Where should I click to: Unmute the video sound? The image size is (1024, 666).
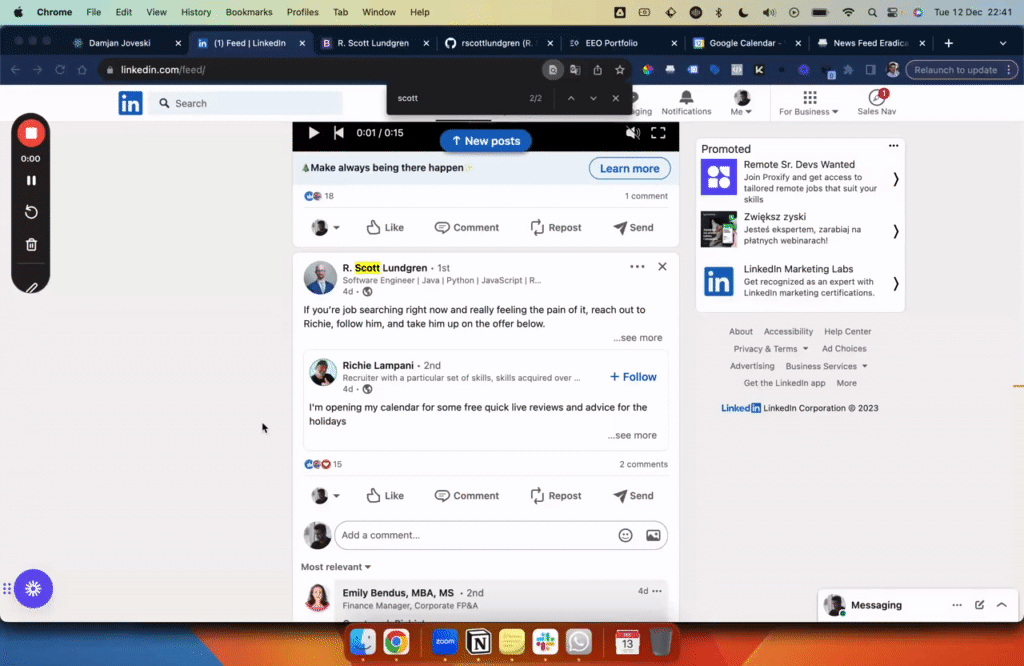click(632, 133)
